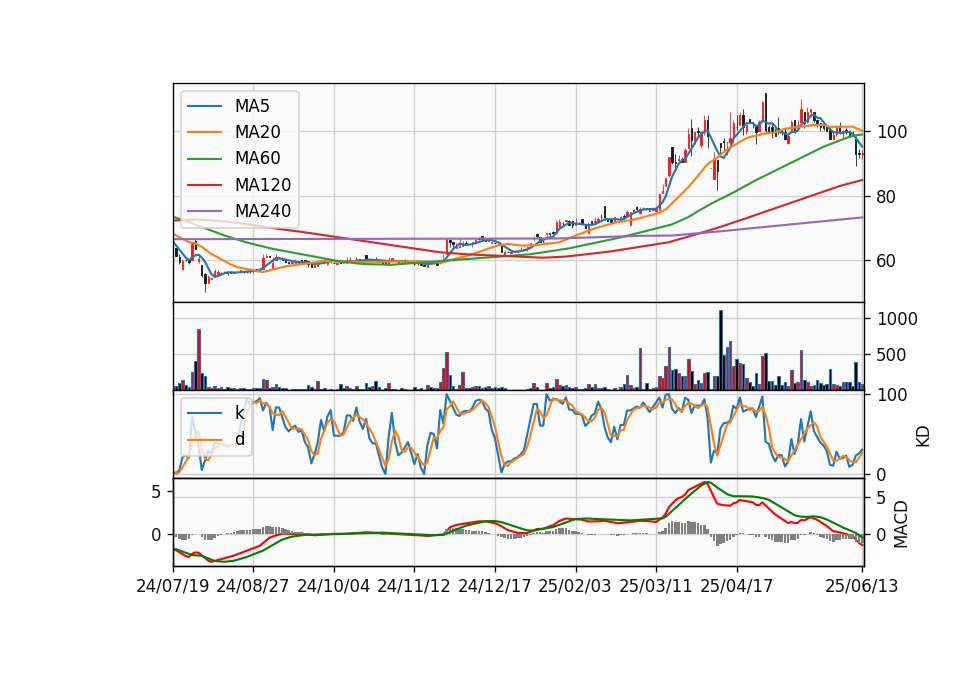Viewport: 960px width, 690px height.
Task: Click the d label in KD legend
Action: click(240, 440)
